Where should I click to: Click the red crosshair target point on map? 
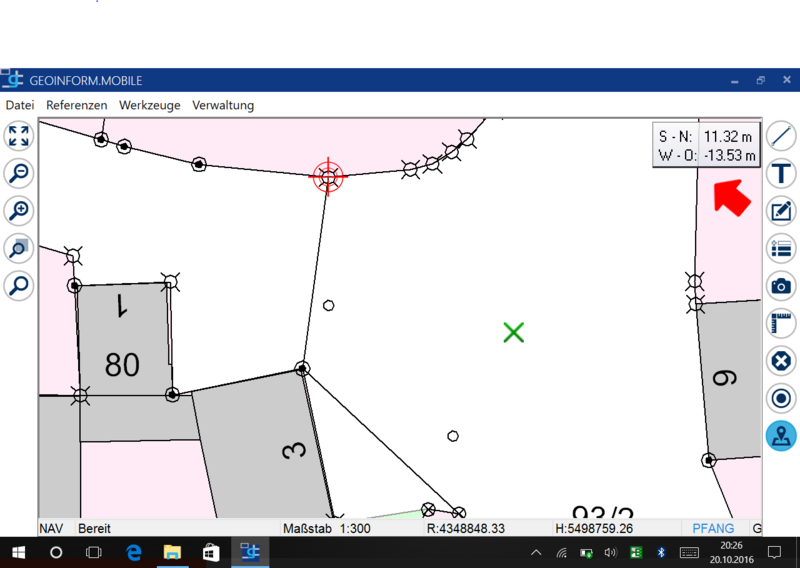coord(328,177)
